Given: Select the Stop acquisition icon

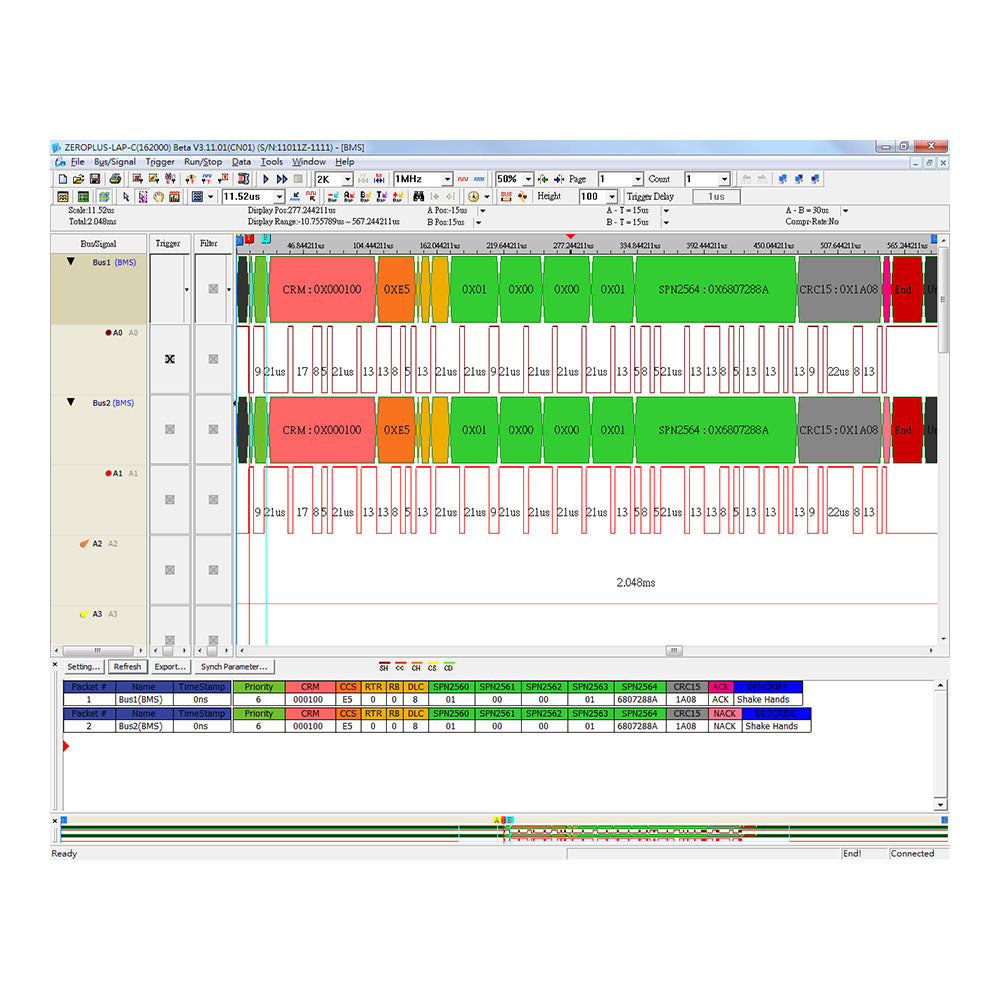Looking at the screenshot, I should [x=297, y=178].
